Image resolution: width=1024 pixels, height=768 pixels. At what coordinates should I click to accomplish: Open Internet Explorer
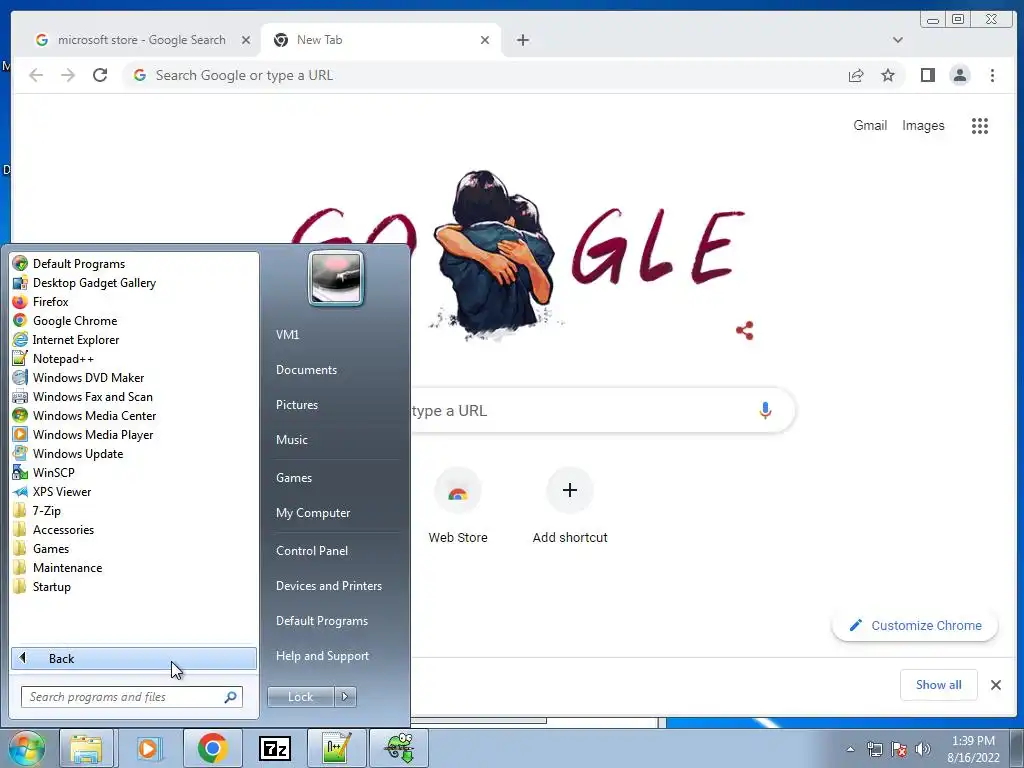66,340
